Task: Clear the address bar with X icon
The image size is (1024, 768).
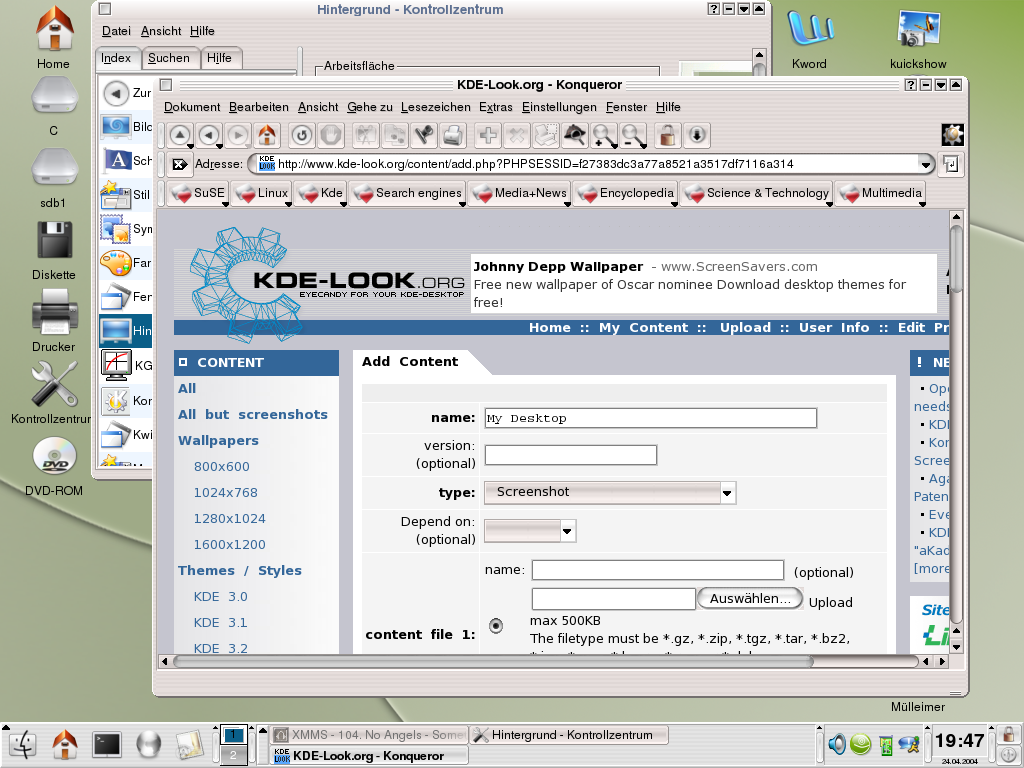Action: point(179,164)
